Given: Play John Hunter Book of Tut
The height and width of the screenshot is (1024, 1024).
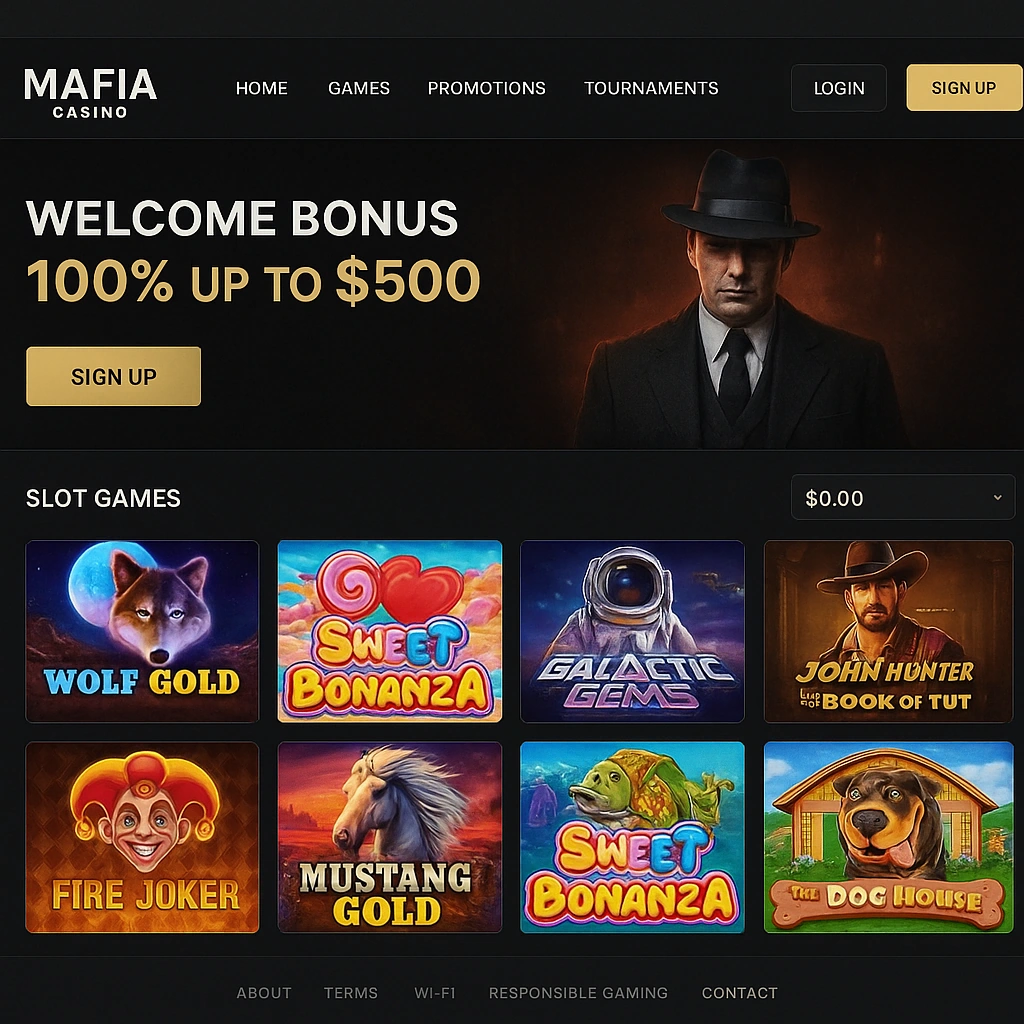Looking at the screenshot, I should [888, 631].
